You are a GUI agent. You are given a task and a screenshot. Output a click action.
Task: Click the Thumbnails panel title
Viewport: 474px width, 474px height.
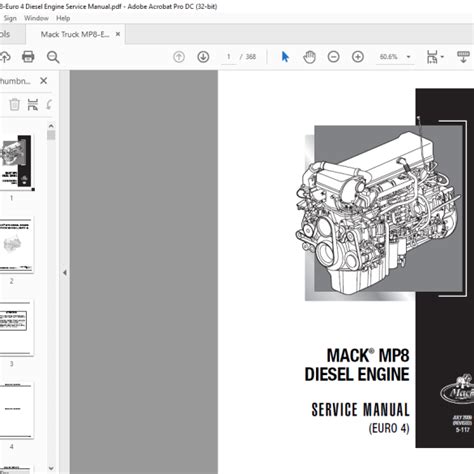[15, 81]
